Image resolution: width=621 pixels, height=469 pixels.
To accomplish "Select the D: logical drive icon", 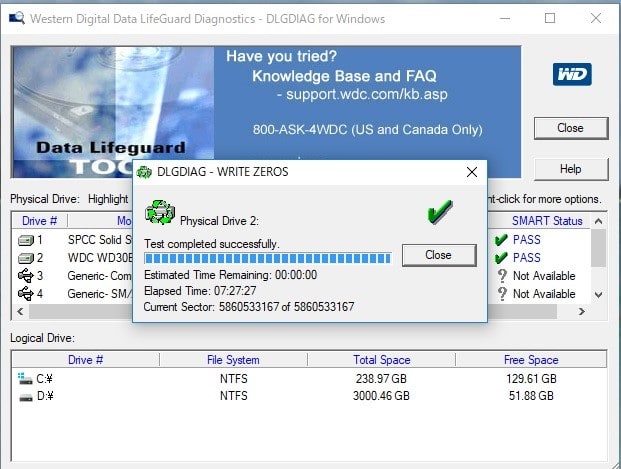I will click(26, 397).
